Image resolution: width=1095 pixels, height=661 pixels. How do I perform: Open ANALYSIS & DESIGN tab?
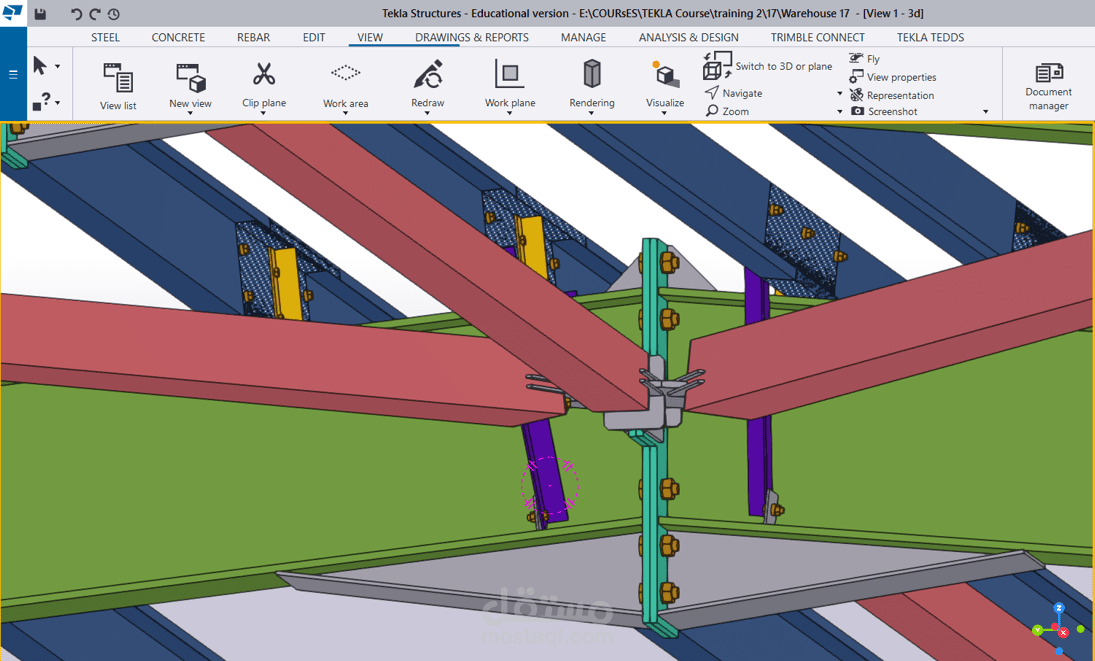coord(689,38)
